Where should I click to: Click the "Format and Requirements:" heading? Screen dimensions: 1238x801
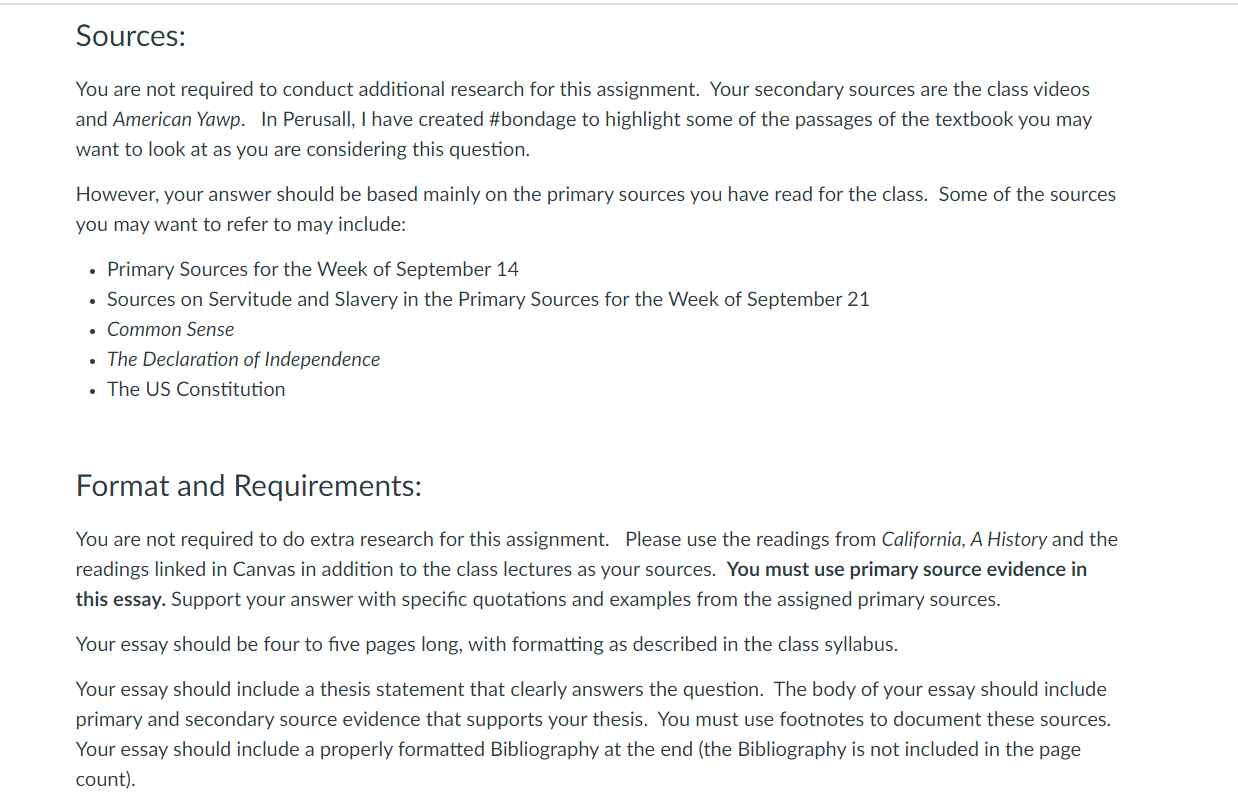(x=249, y=487)
